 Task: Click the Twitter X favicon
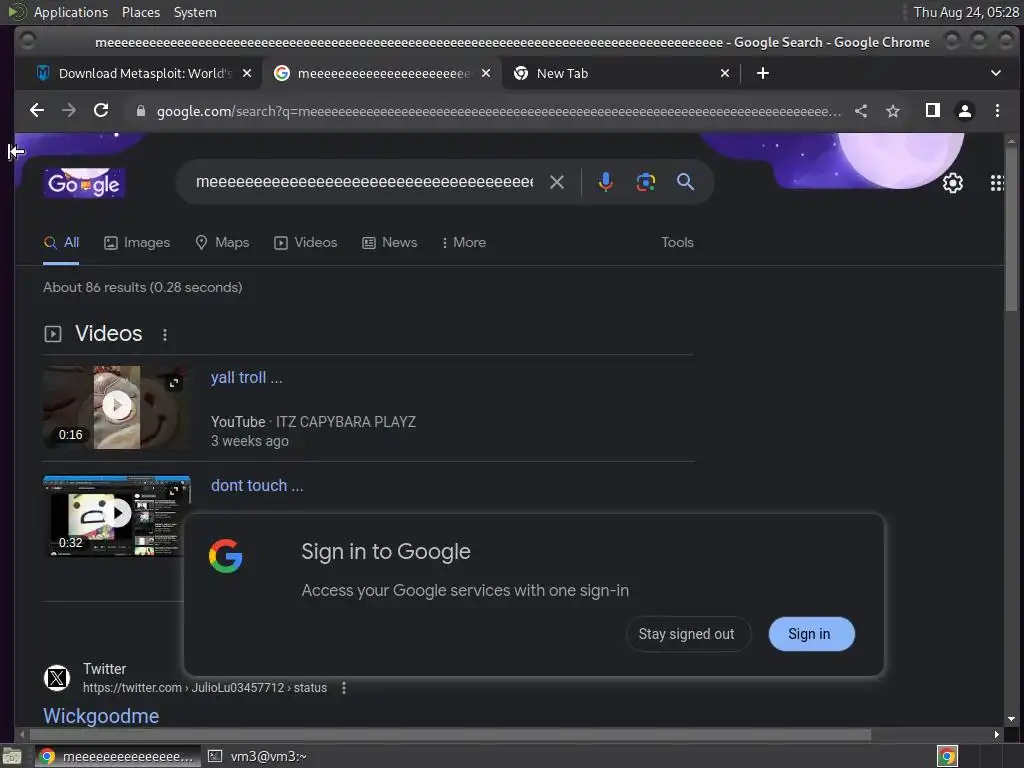57,678
